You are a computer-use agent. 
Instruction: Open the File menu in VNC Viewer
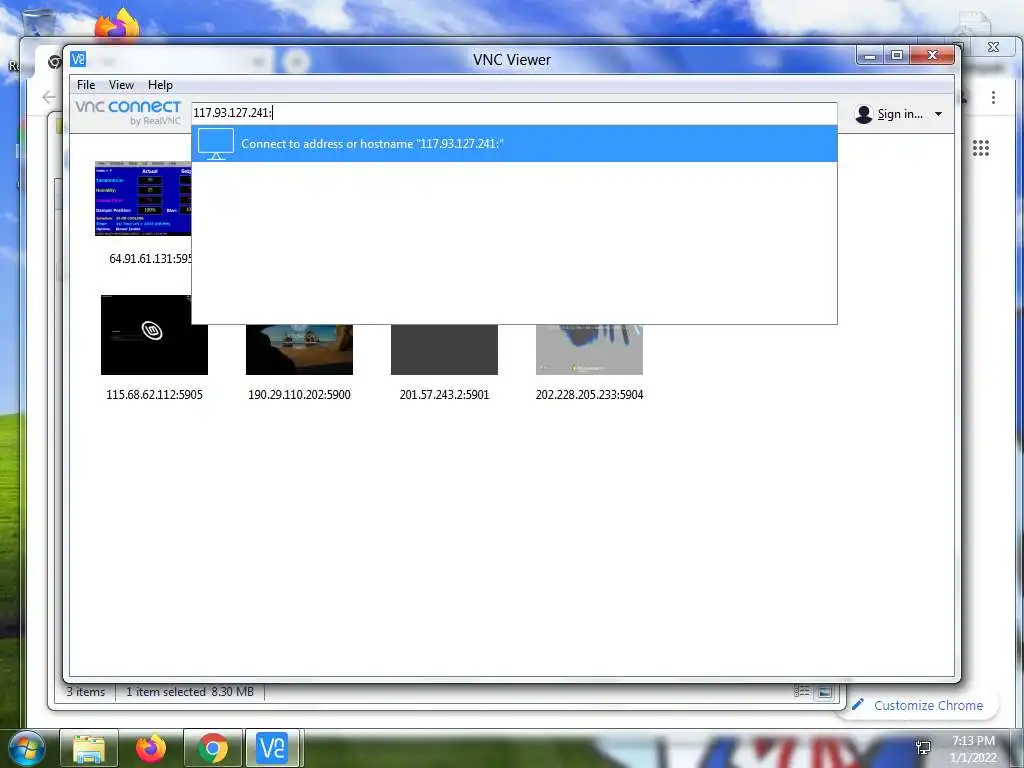click(x=86, y=85)
